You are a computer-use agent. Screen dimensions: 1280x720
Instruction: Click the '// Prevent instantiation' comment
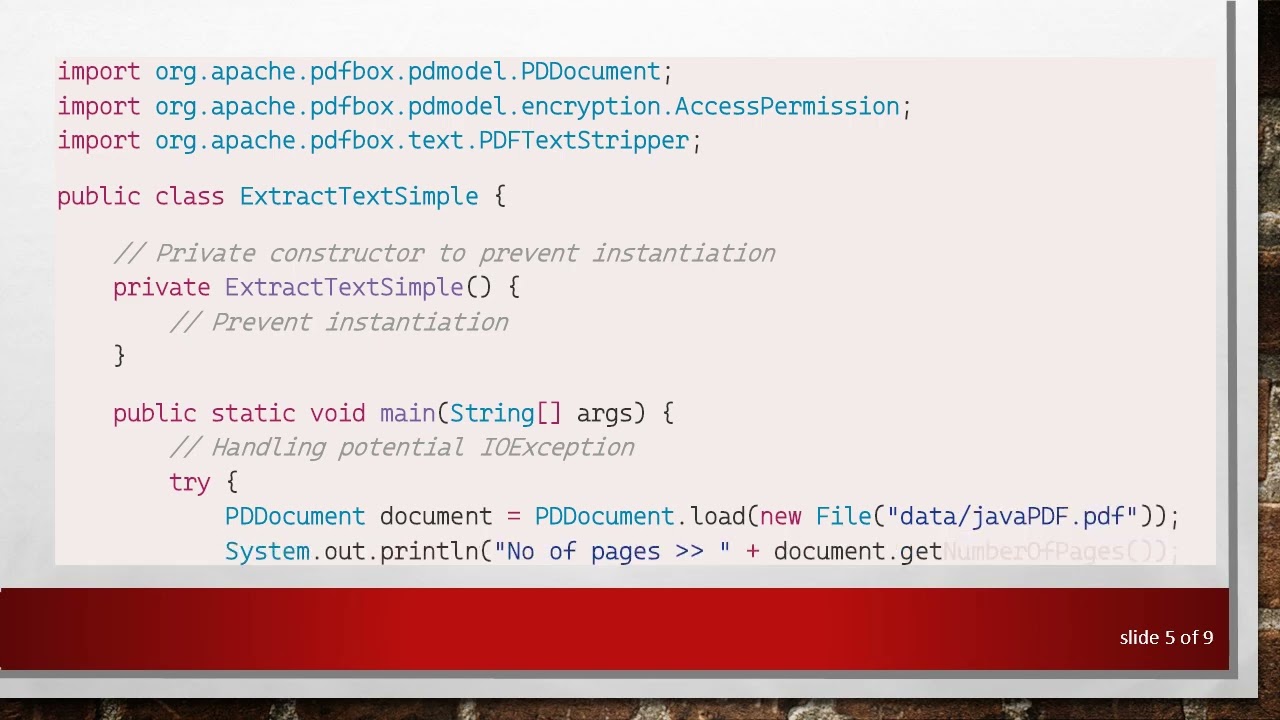[x=339, y=322]
